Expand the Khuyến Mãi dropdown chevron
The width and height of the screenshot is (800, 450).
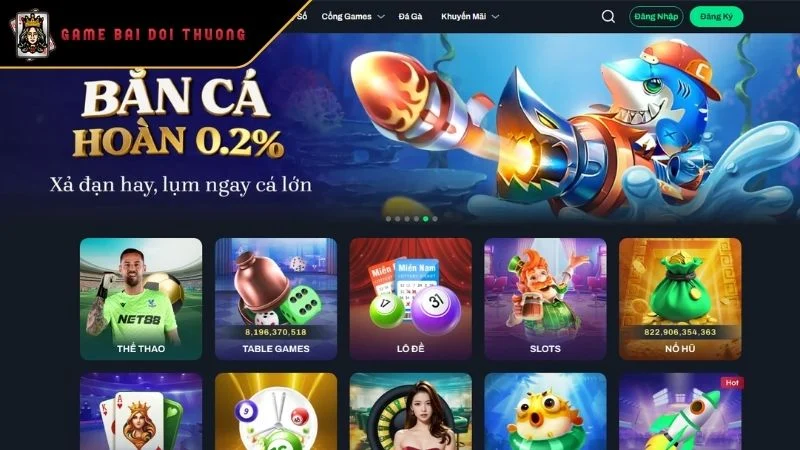[495, 16]
